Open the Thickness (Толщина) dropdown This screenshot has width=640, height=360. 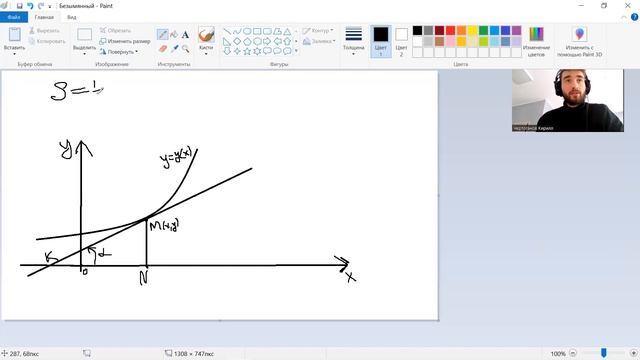coord(353,41)
